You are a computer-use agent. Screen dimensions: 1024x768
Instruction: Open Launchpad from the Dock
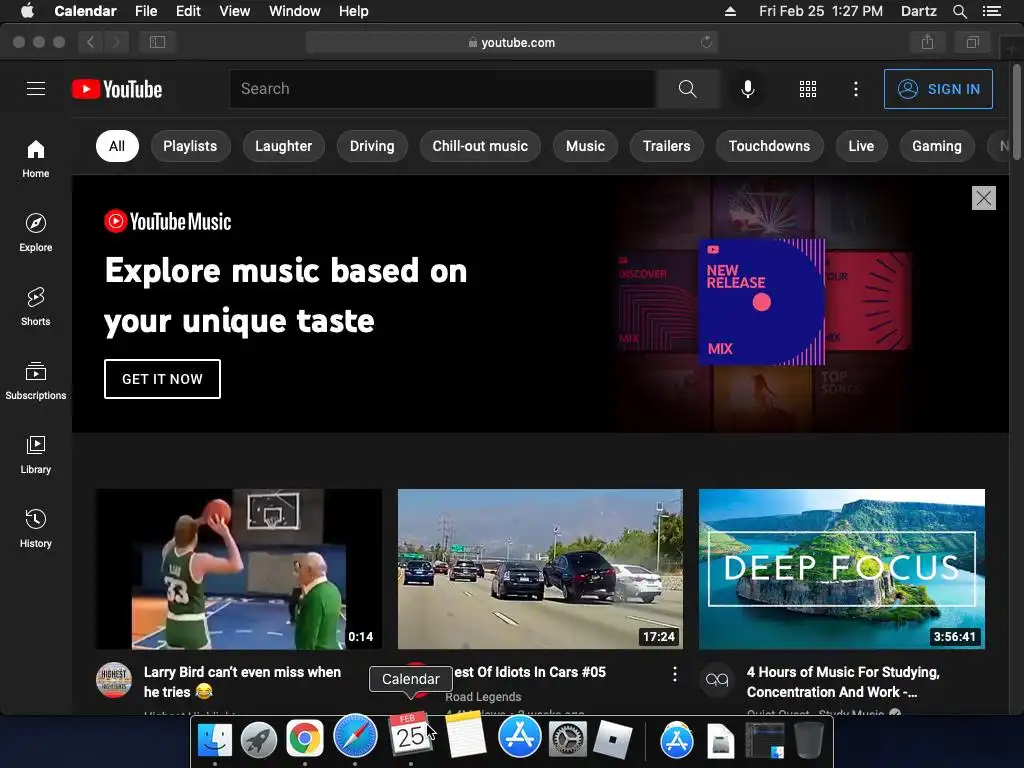259,739
